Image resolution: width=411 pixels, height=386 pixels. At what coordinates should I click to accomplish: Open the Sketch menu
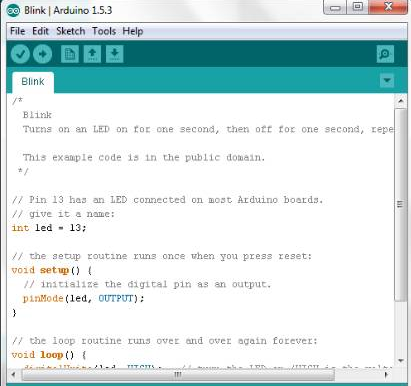pyautogui.click(x=70, y=31)
